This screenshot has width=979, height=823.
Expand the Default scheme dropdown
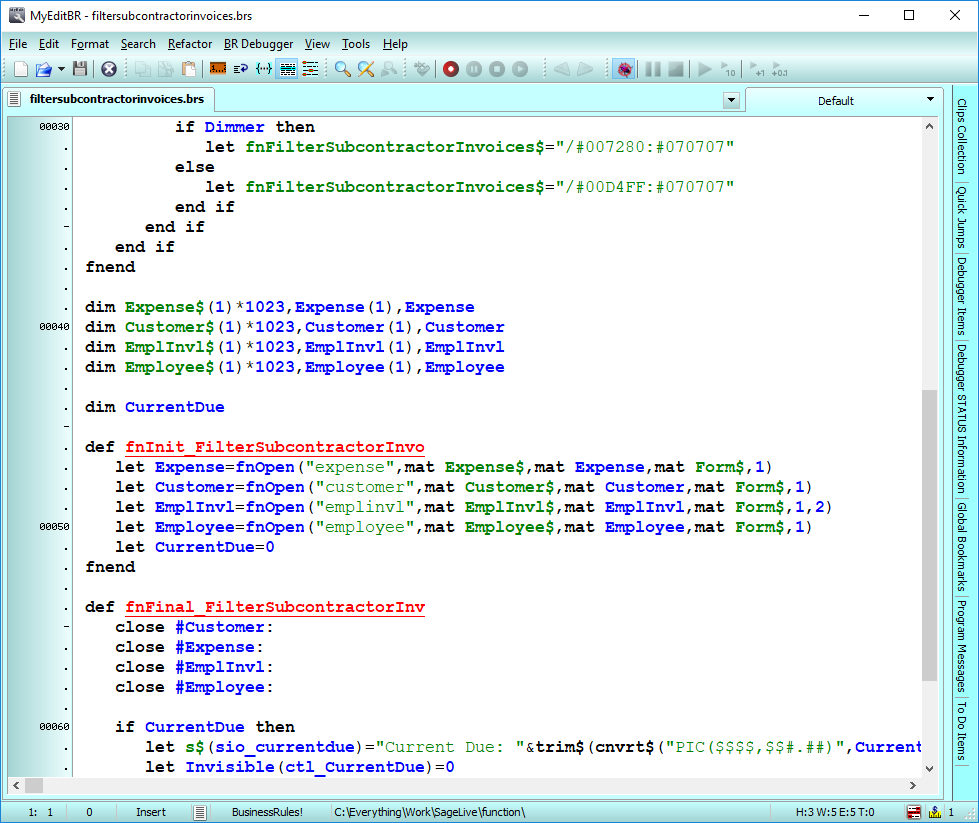point(929,100)
